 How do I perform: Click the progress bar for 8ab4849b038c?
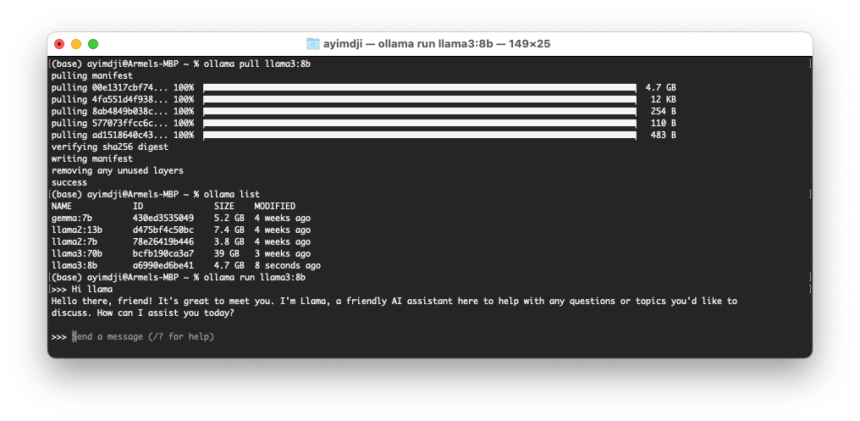pos(419,111)
